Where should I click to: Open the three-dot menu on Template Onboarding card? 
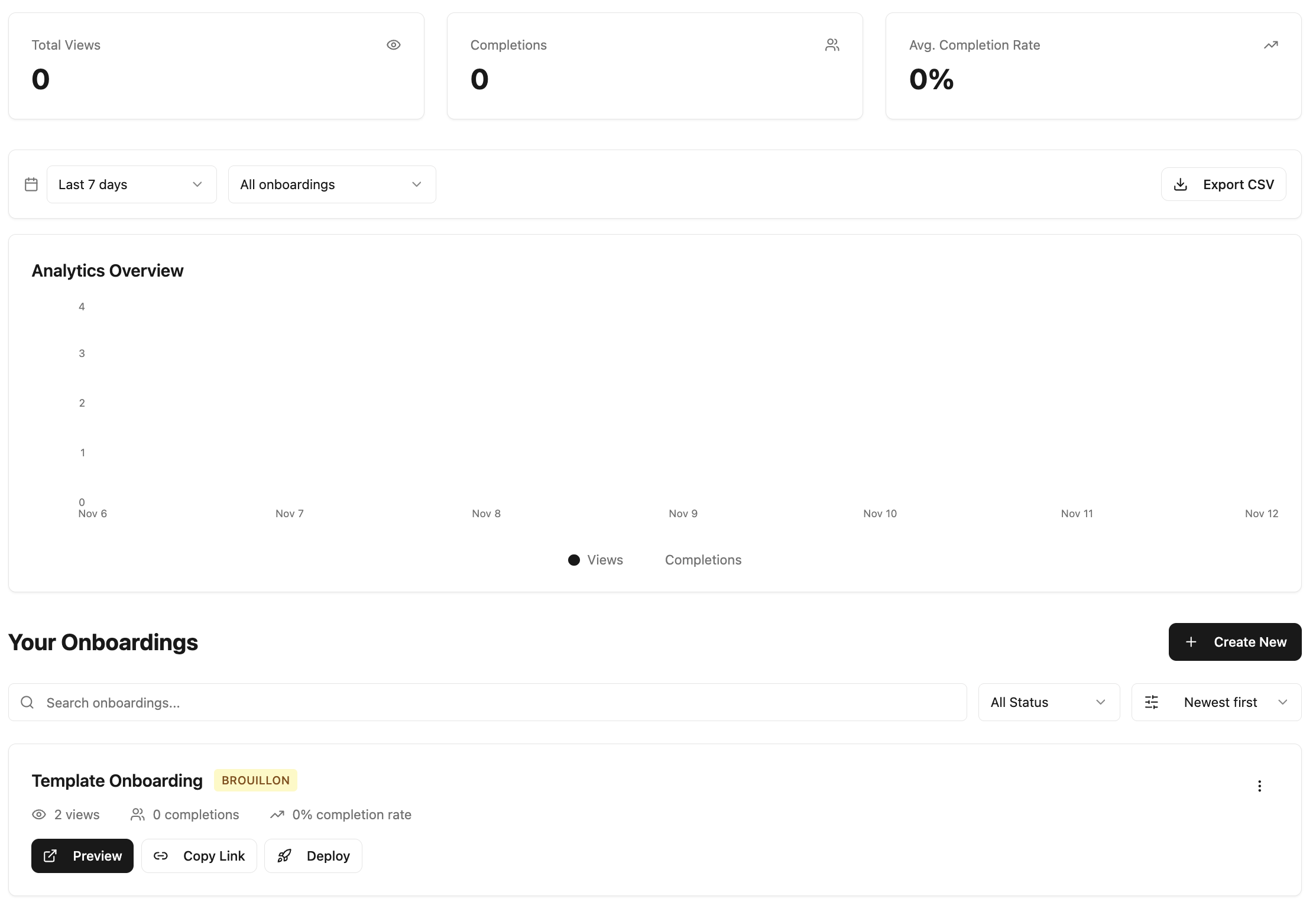[1260, 786]
